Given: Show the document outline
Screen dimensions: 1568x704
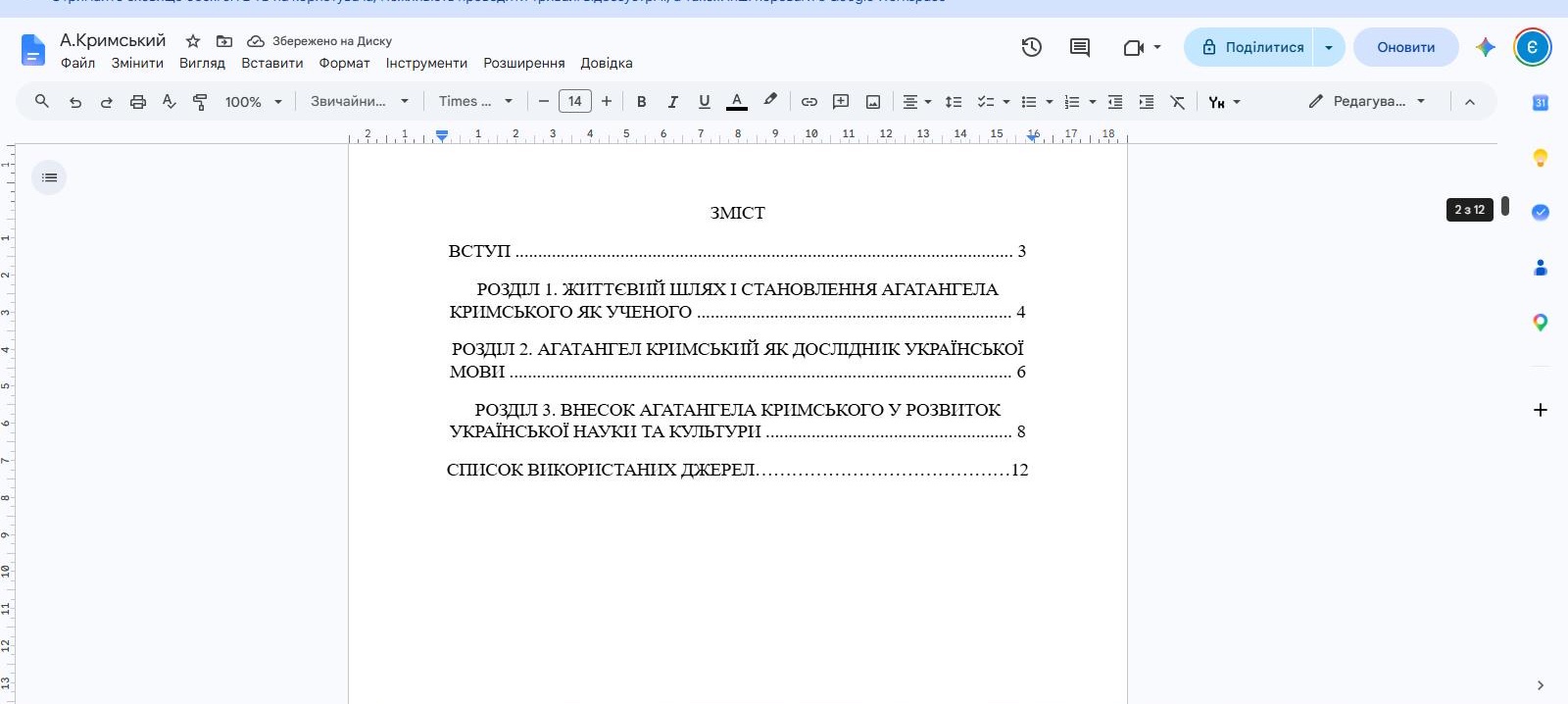Looking at the screenshot, I should 49,177.
